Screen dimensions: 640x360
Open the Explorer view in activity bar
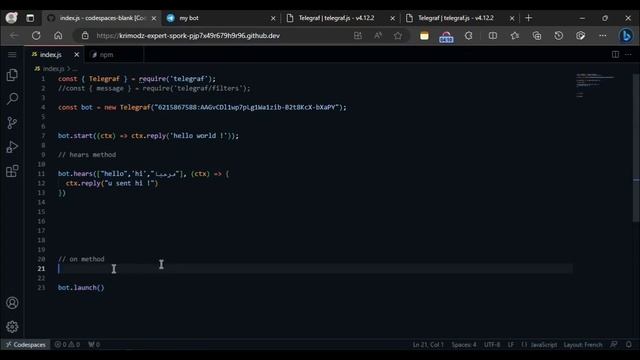pos(12,75)
